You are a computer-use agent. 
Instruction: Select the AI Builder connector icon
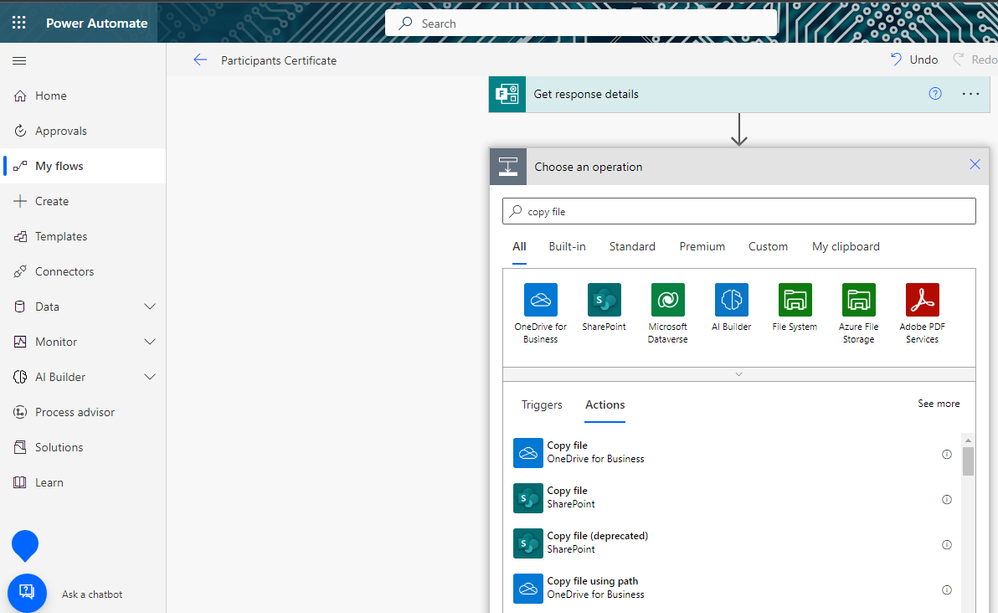pyautogui.click(x=731, y=300)
